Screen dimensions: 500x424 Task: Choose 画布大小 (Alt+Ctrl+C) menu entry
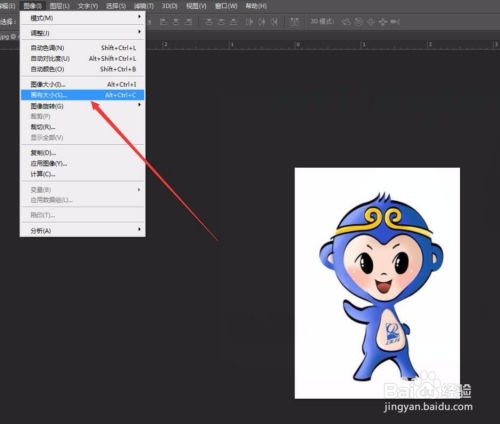82,95
